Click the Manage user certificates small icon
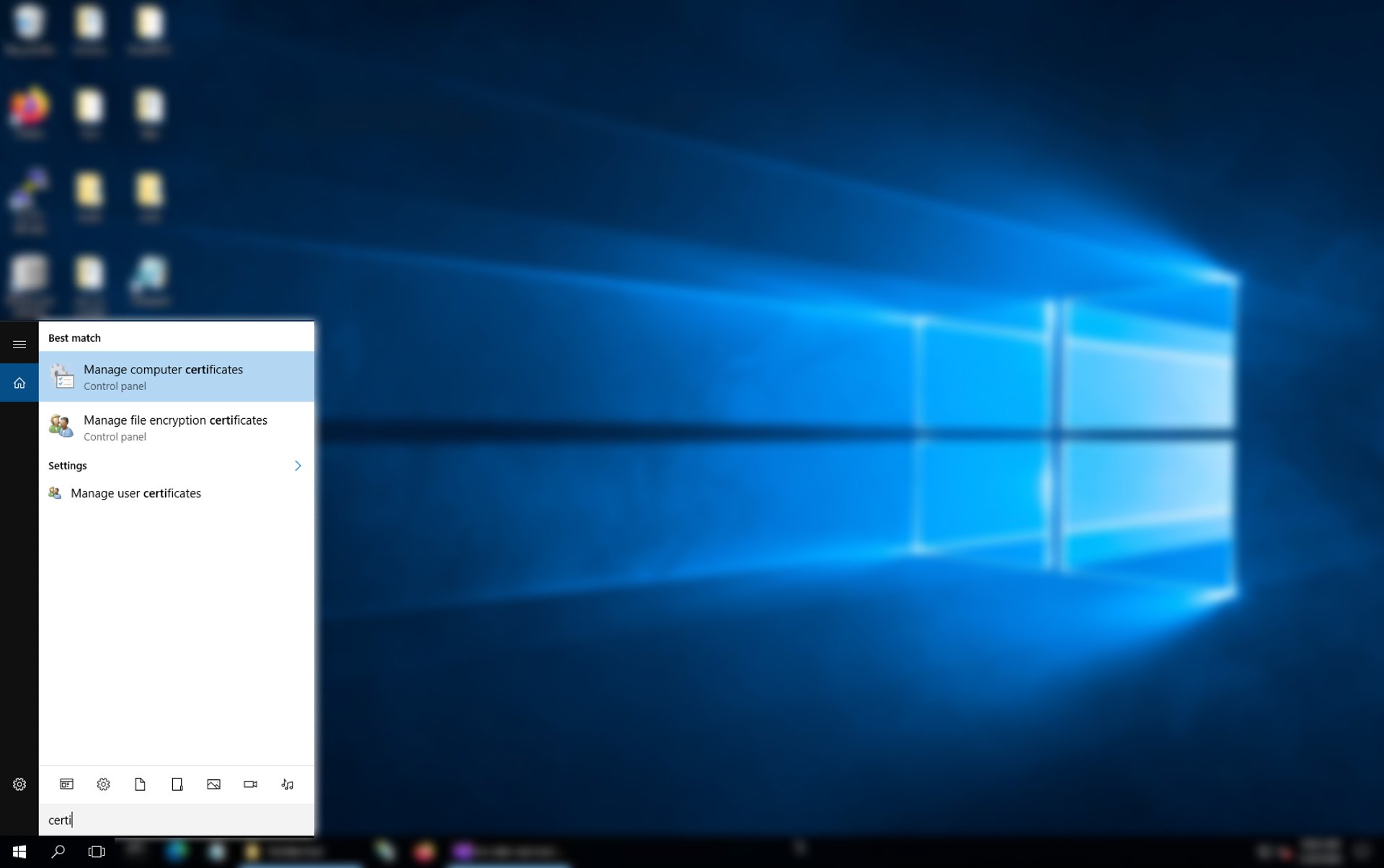The width and height of the screenshot is (1384, 868). (55, 493)
